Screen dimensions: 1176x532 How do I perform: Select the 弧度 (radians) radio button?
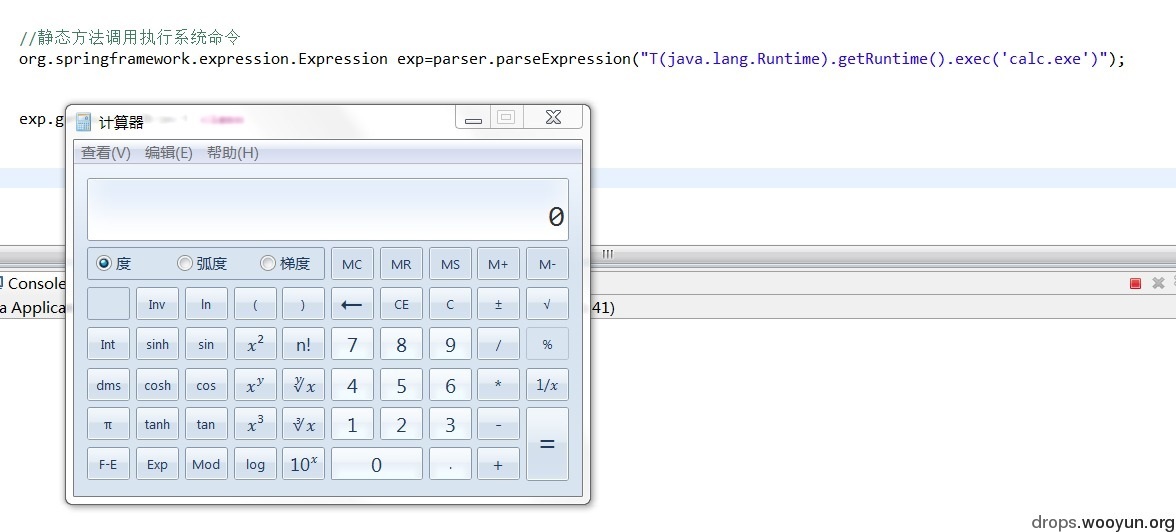184,263
